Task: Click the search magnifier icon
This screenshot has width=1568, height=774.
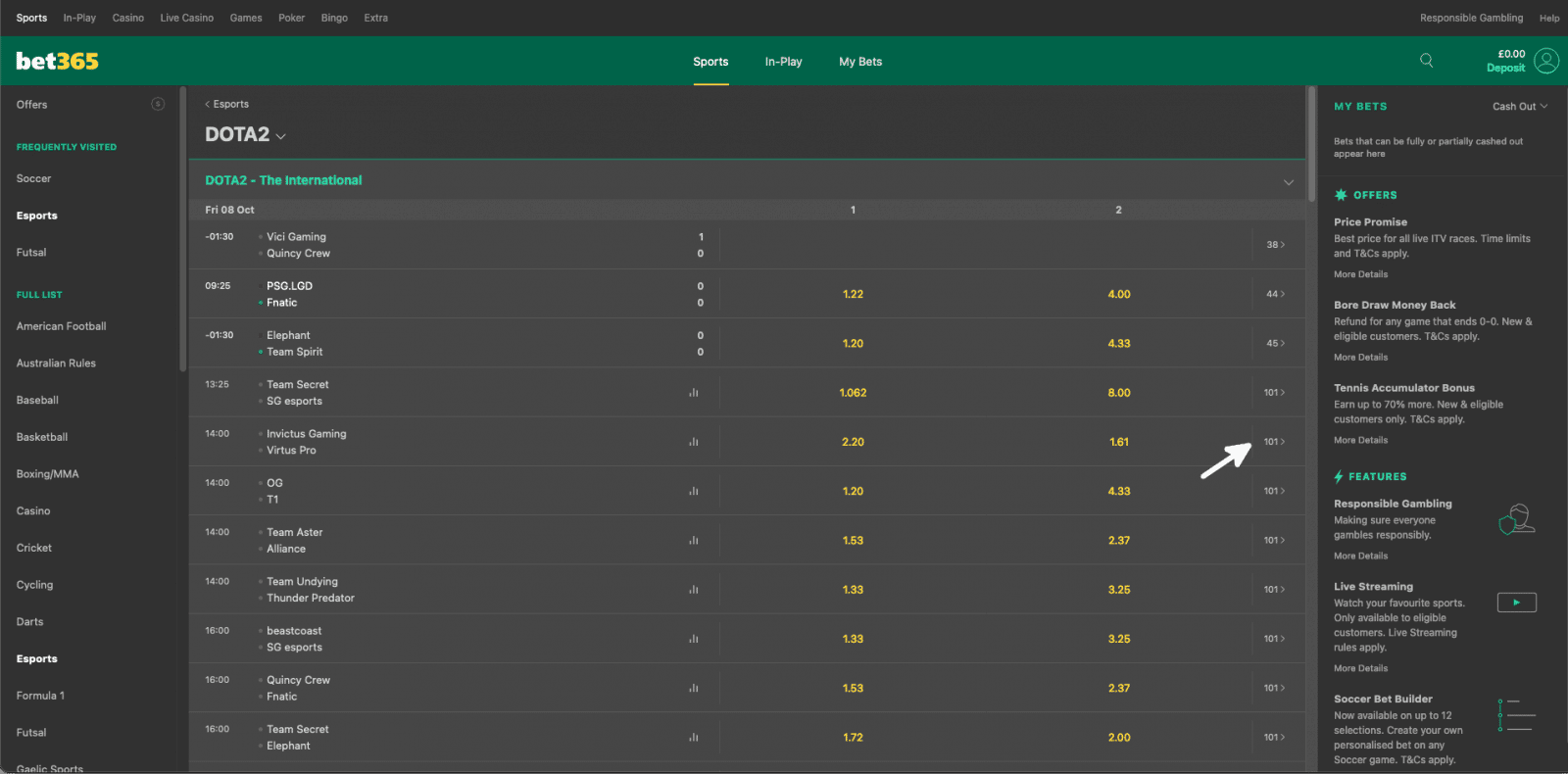Action: 1426,61
